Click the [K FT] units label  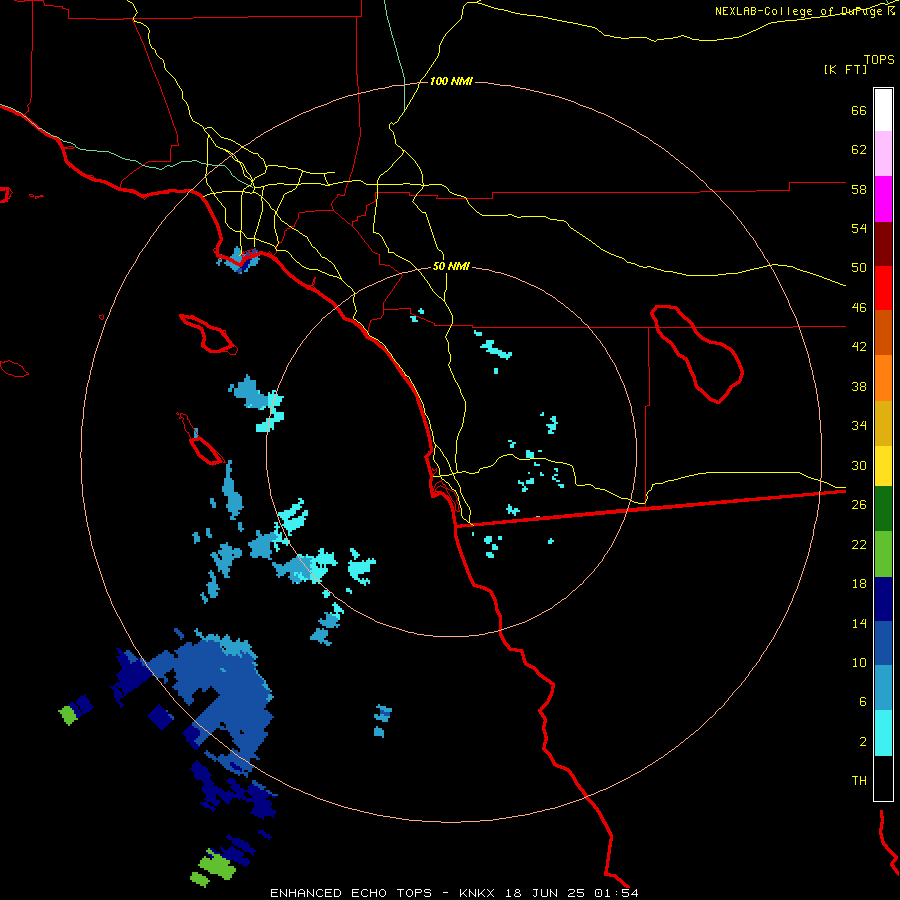point(845,69)
